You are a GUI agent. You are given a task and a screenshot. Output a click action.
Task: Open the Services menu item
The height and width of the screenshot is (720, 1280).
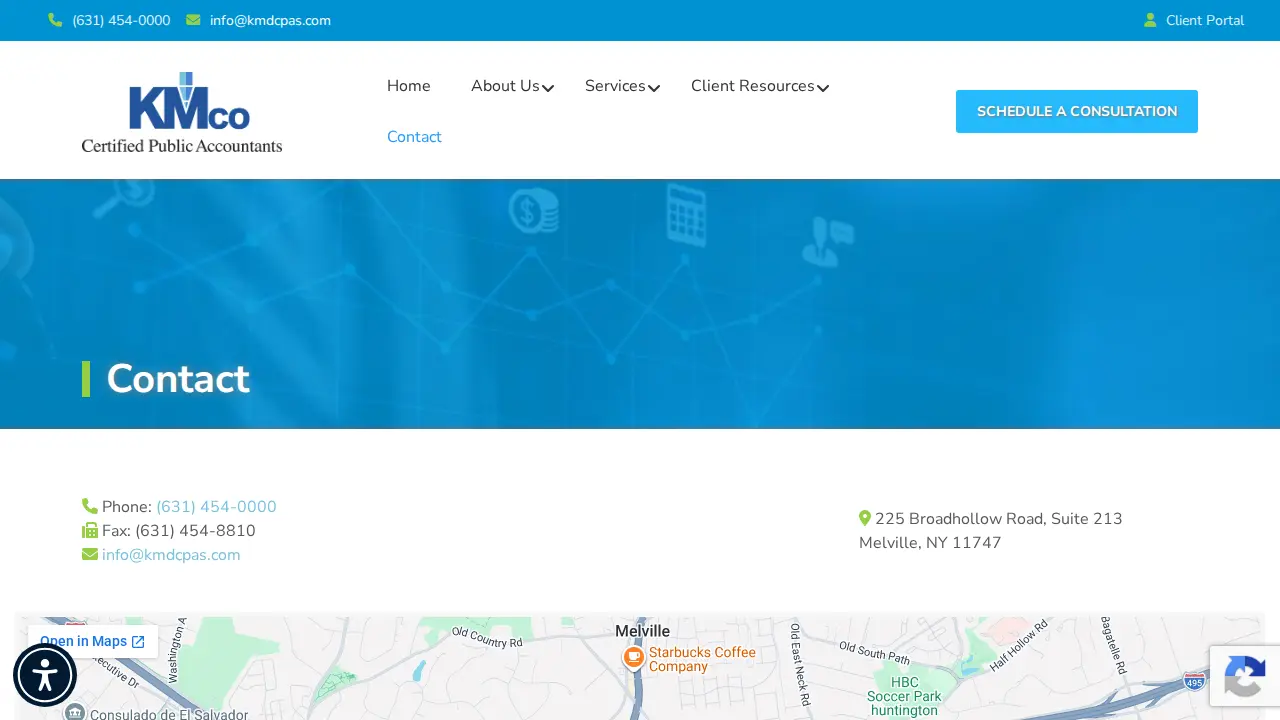pos(615,86)
